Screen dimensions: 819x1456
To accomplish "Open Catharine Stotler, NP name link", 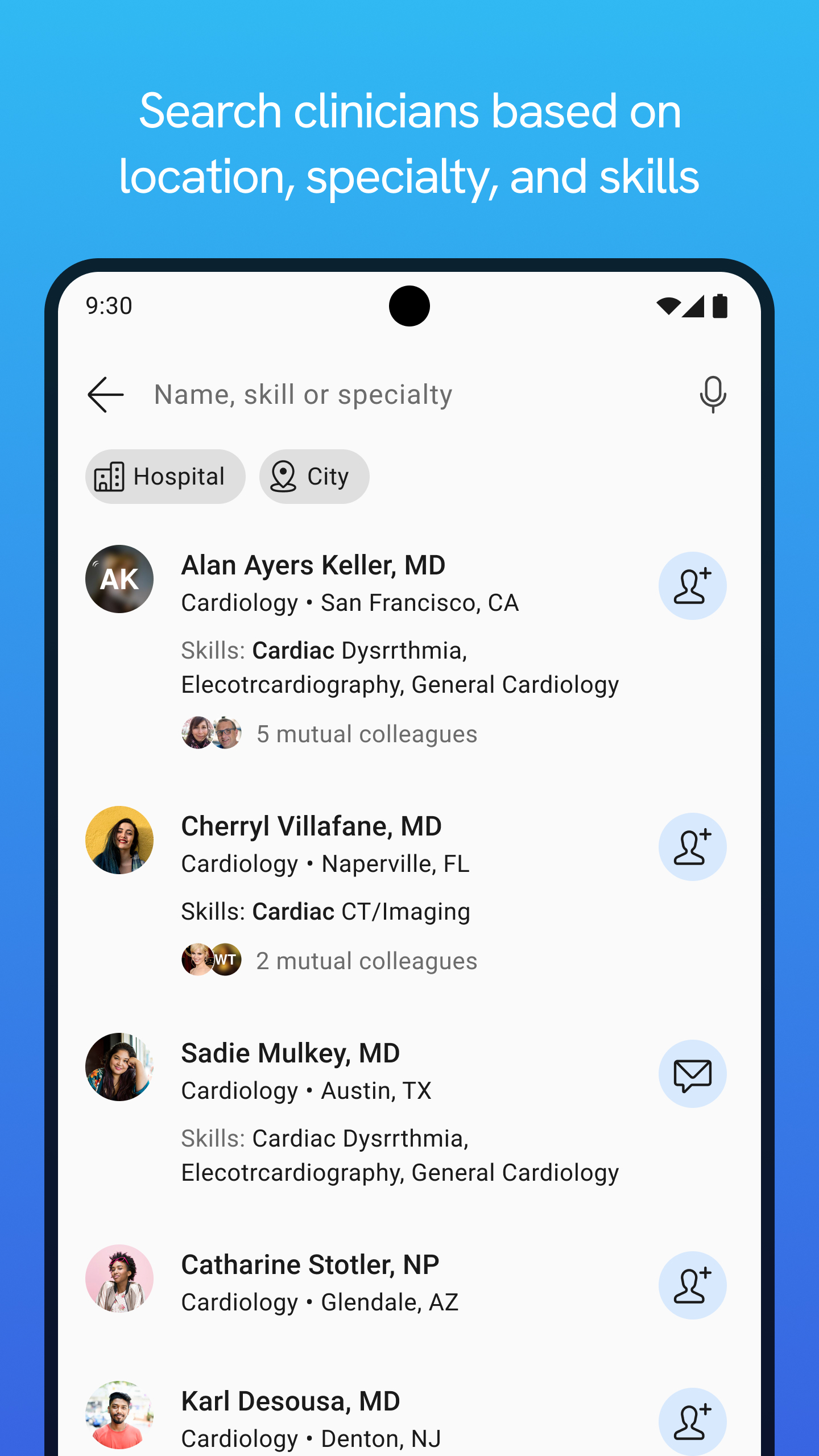I will (x=310, y=1264).
